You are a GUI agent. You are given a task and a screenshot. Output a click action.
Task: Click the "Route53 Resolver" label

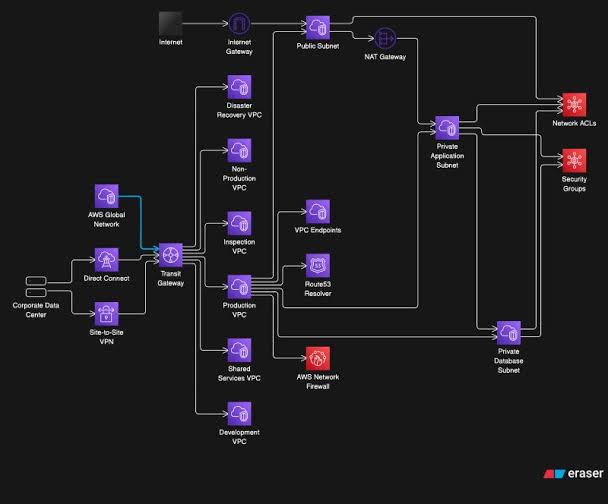coord(318,289)
